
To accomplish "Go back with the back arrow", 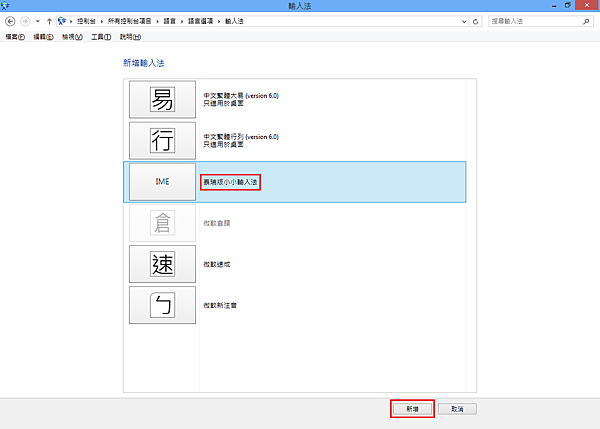I will click(10, 21).
